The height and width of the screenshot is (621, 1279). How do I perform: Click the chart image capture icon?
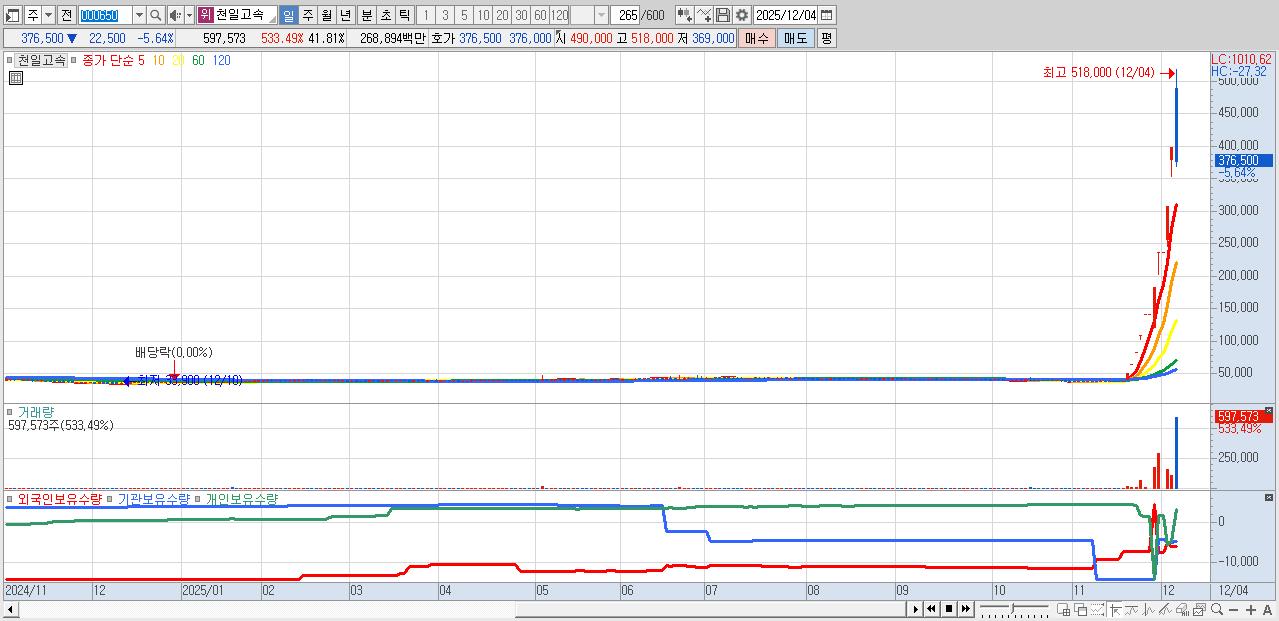(1199, 609)
